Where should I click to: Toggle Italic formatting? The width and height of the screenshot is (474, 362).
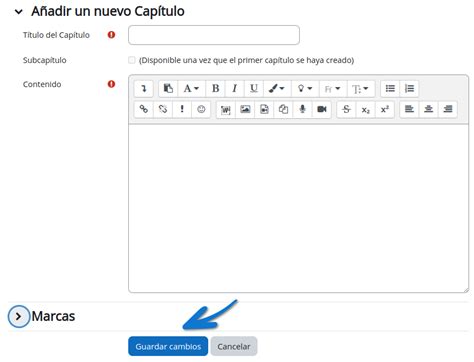click(x=235, y=89)
